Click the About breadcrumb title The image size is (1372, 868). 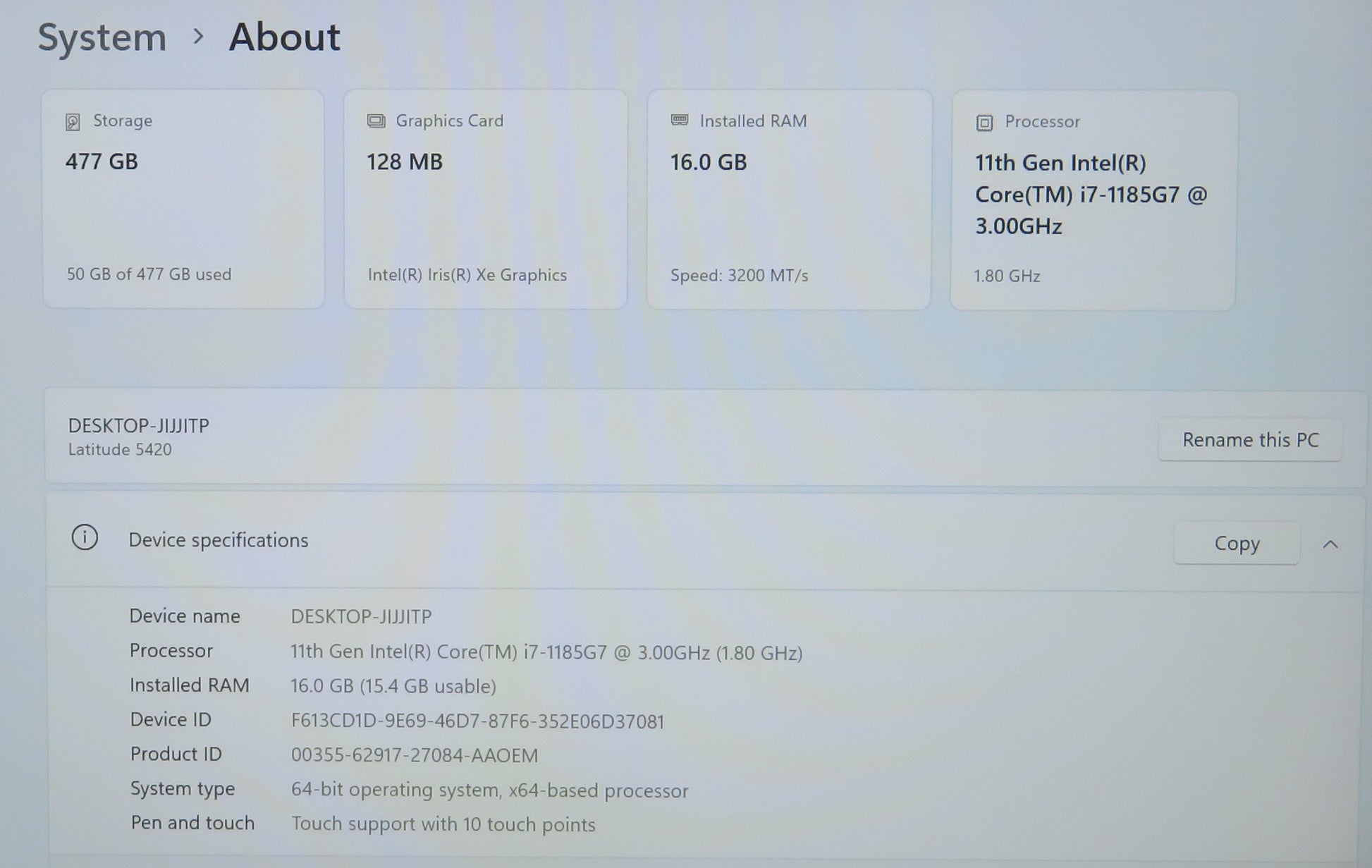(x=284, y=37)
